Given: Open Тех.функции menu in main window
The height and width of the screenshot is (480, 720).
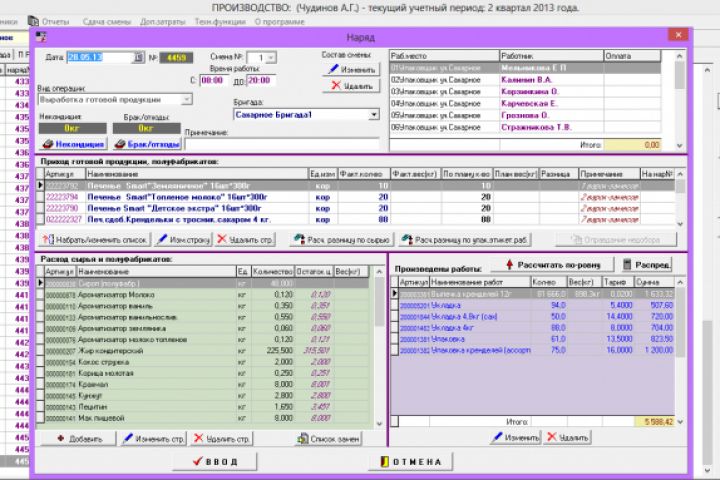Looking at the screenshot, I should pos(220,22).
